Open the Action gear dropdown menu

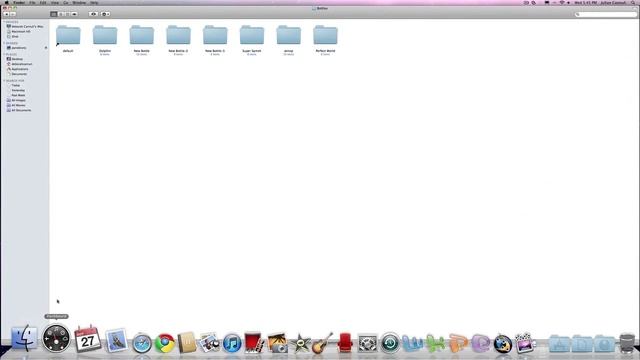(x=105, y=14)
